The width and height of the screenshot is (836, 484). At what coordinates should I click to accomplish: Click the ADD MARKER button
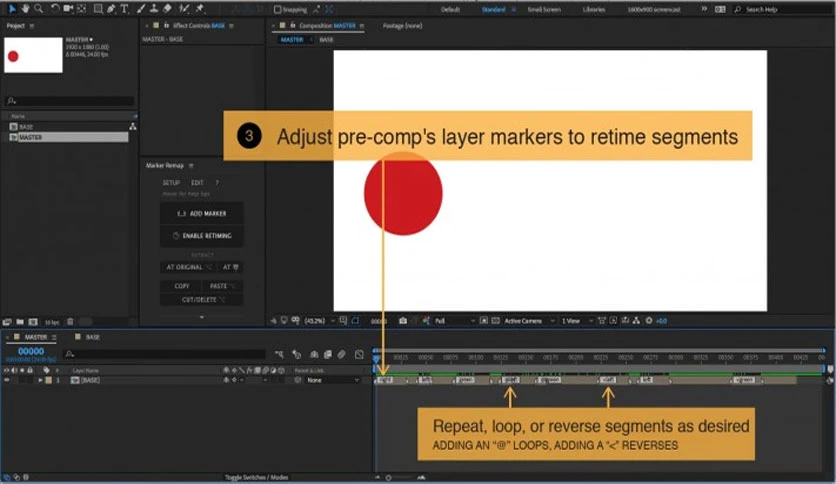(x=202, y=214)
